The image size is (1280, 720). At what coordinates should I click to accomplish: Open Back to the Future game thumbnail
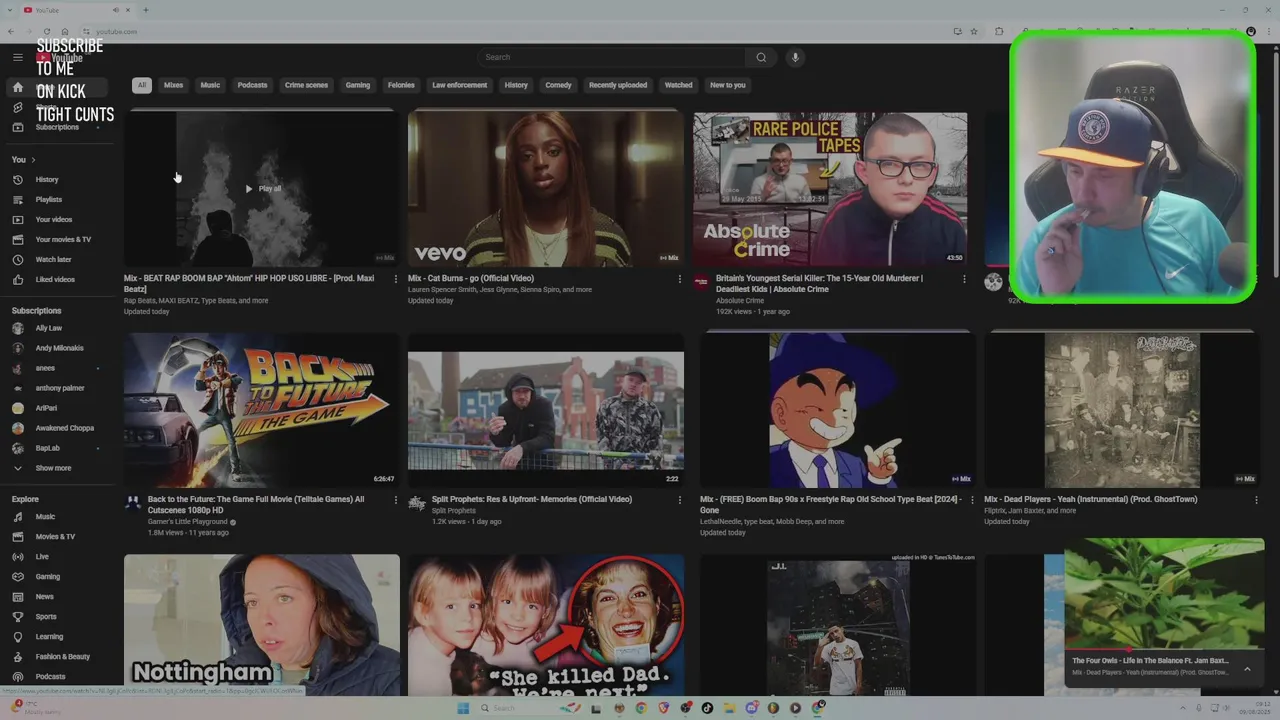pos(262,411)
